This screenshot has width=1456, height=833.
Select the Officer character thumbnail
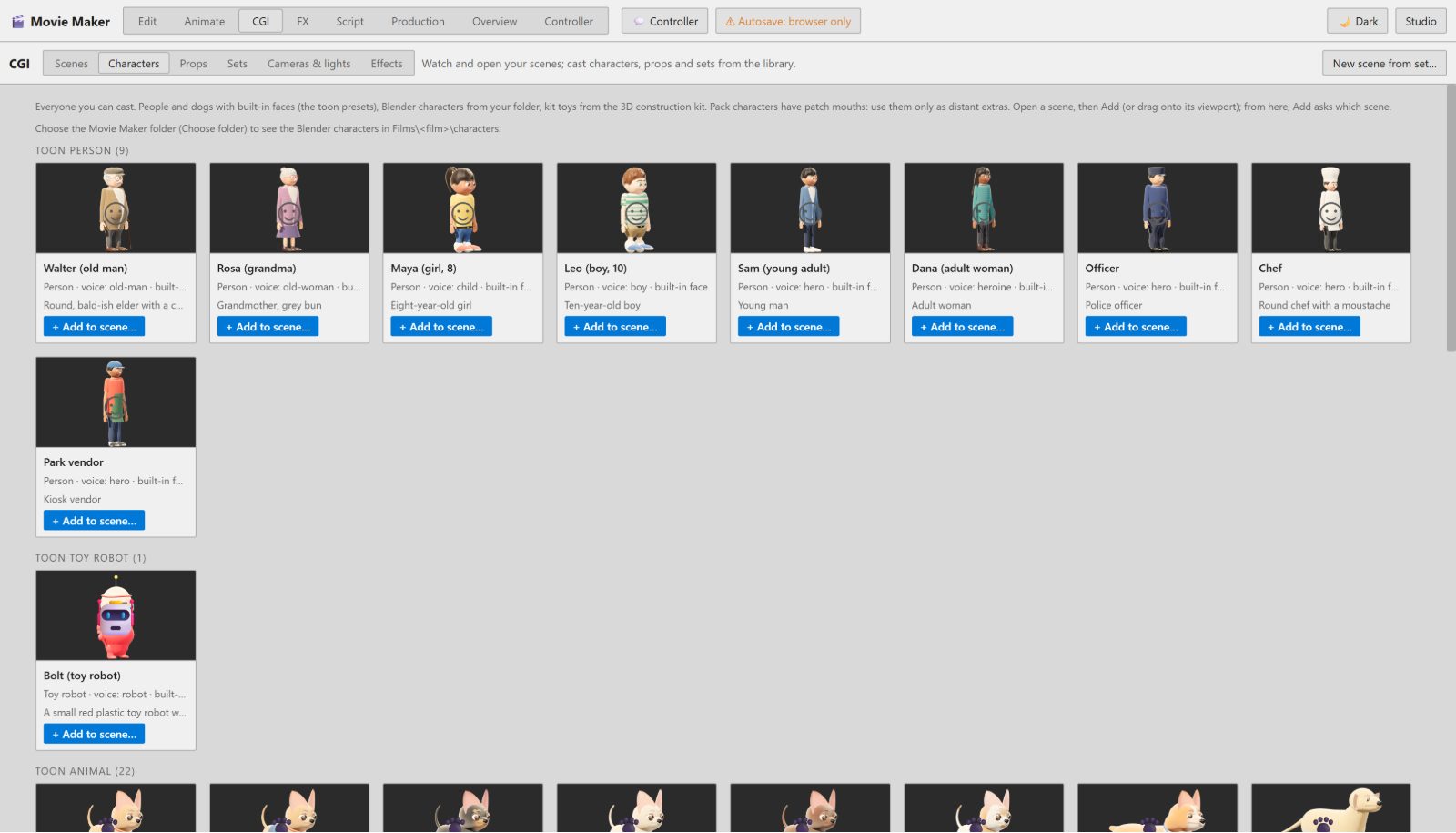point(1158,208)
